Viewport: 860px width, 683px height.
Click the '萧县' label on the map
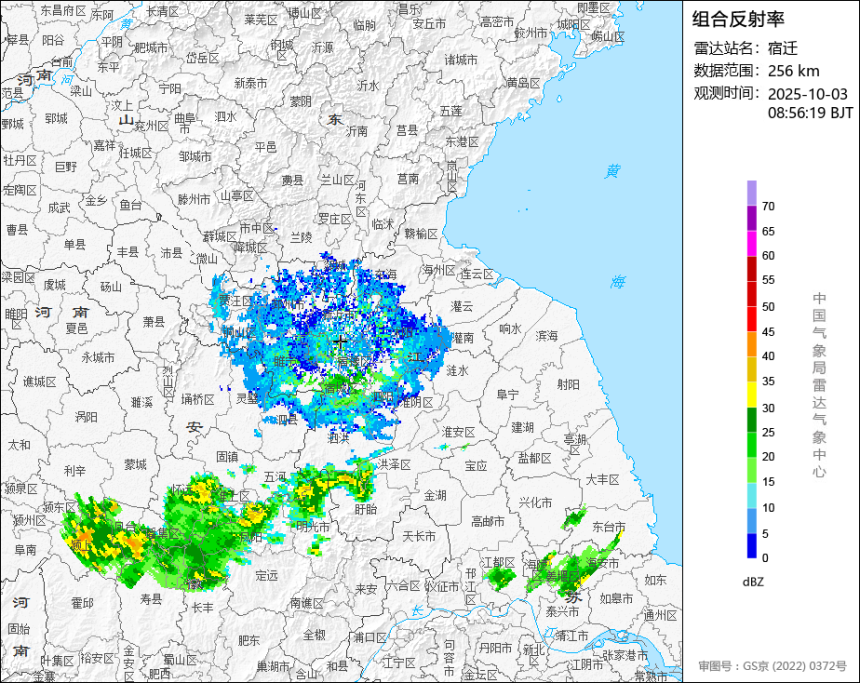(154, 321)
